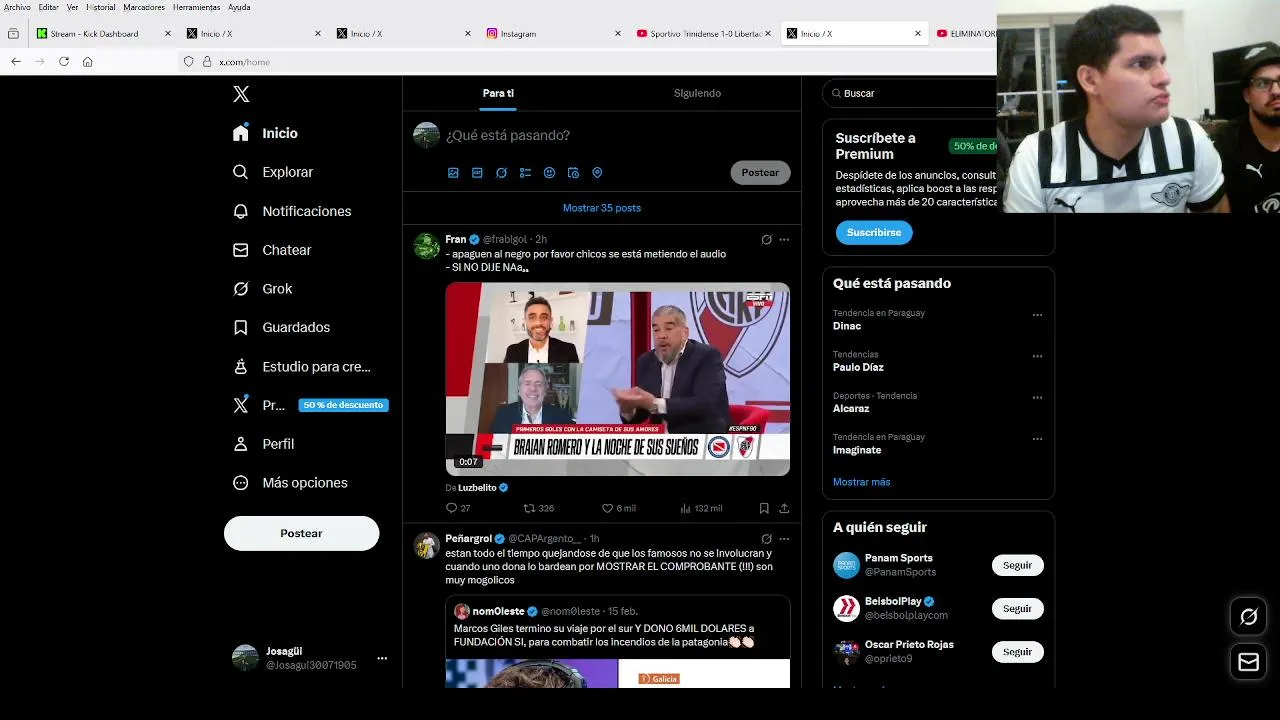Viewport: 1280px width, 720px height.
Task: Play the ESPN video in Fran's post
Action: click(618, 378)
